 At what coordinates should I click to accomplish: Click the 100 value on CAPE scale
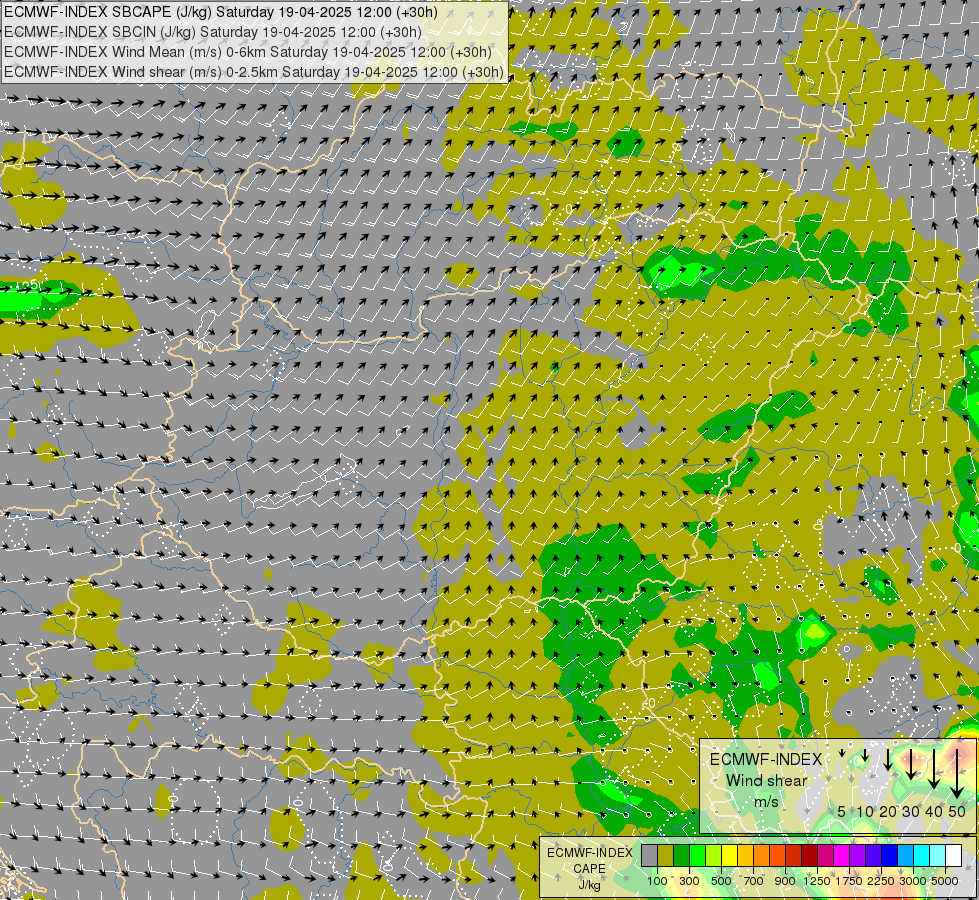point(657,881)
